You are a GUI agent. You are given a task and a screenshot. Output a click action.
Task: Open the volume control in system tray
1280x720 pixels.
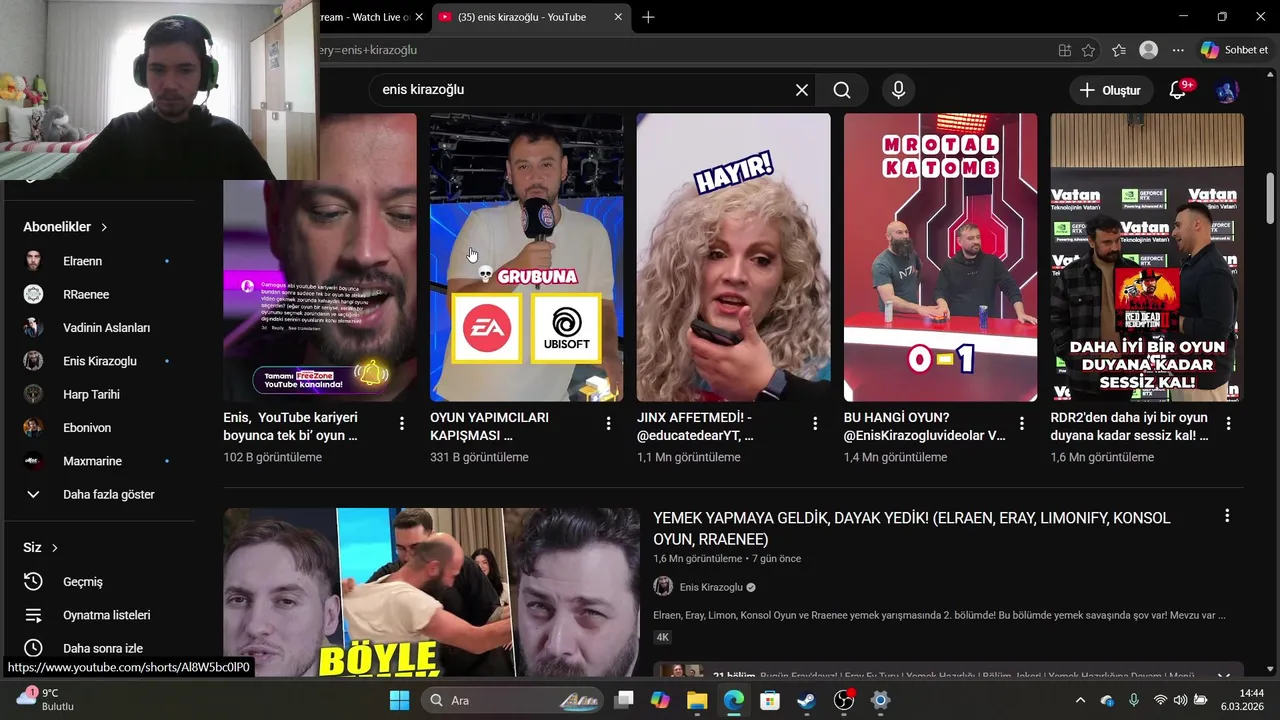1180,700
